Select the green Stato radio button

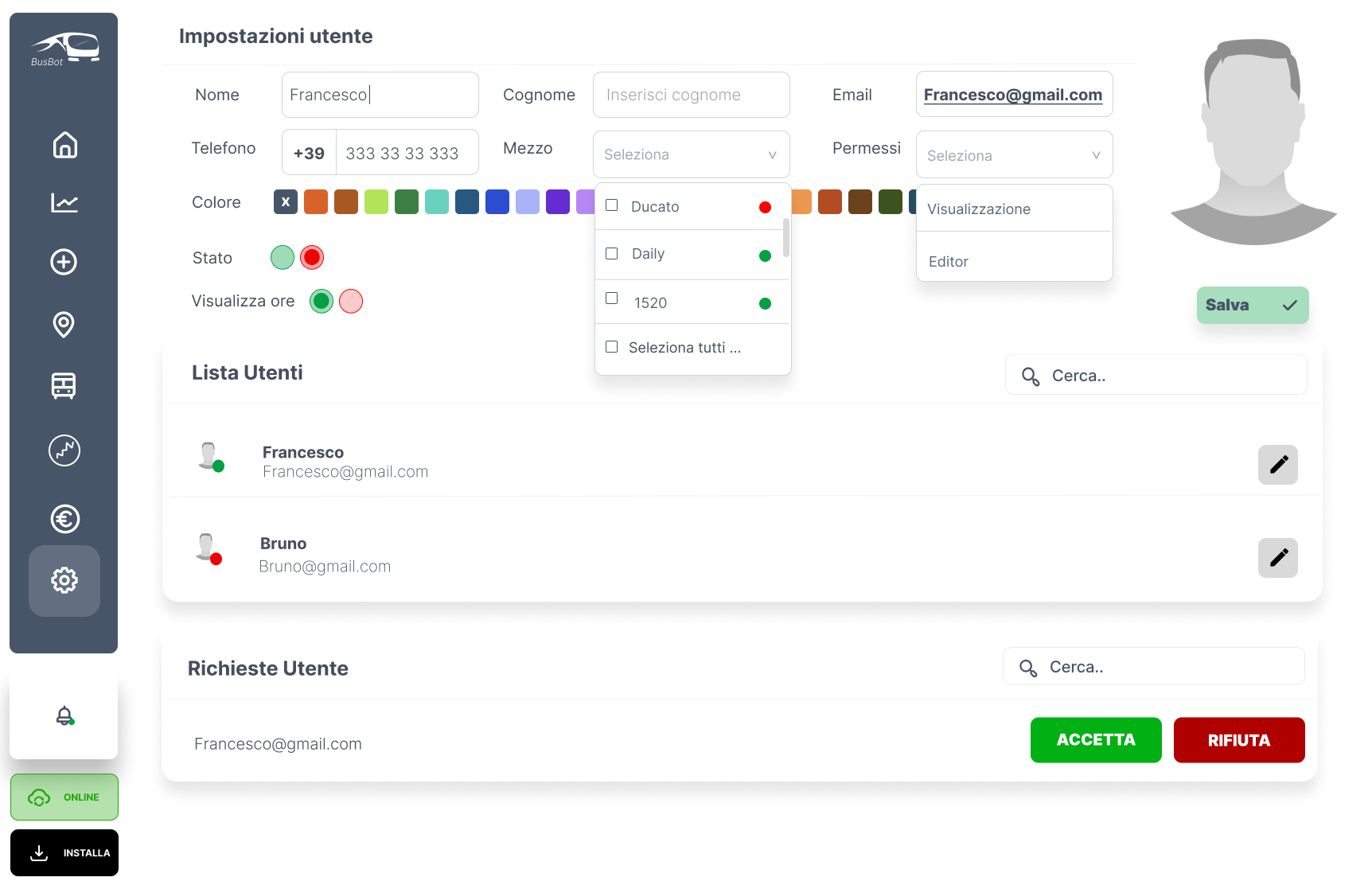point(283,257)
